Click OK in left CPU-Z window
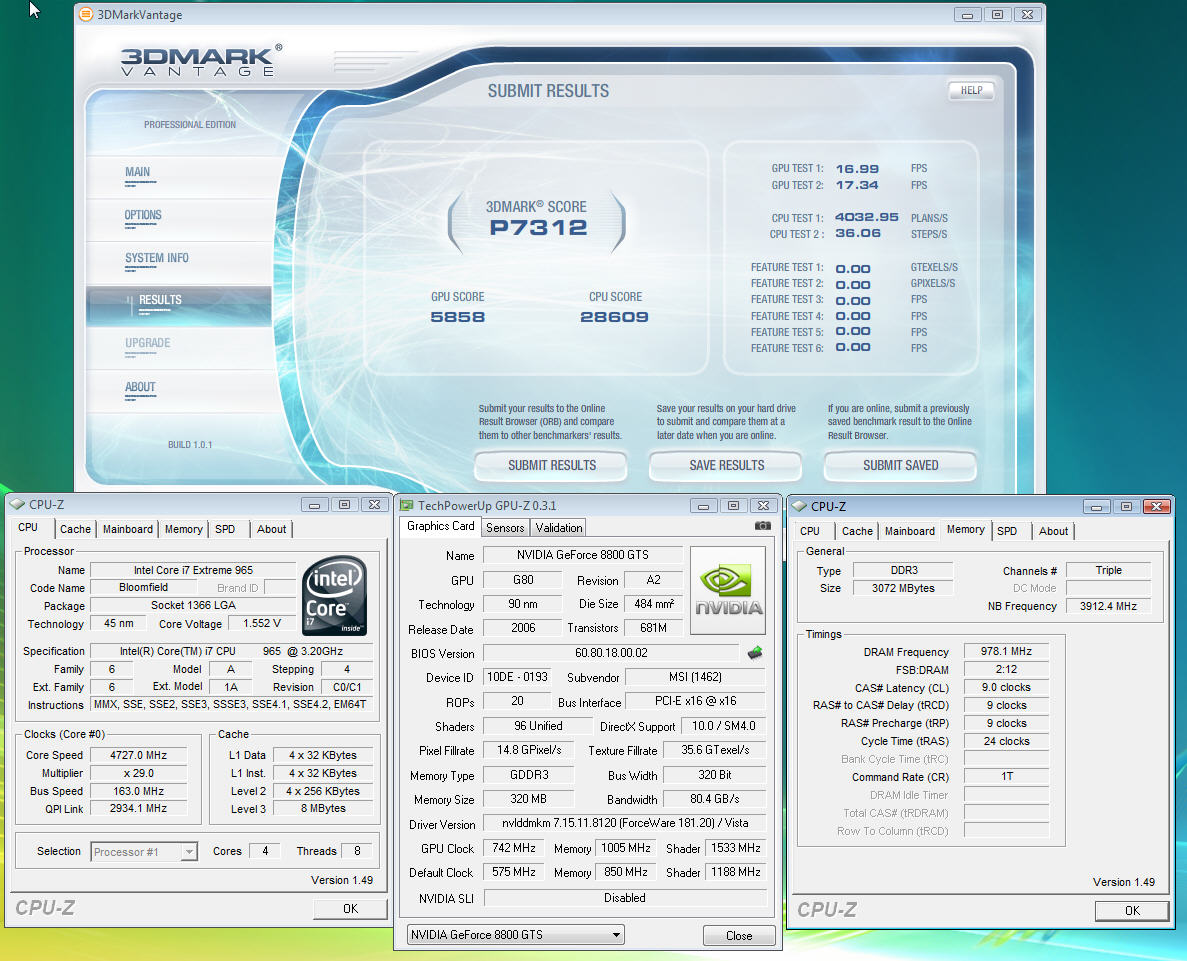 (x=350, y=909)
